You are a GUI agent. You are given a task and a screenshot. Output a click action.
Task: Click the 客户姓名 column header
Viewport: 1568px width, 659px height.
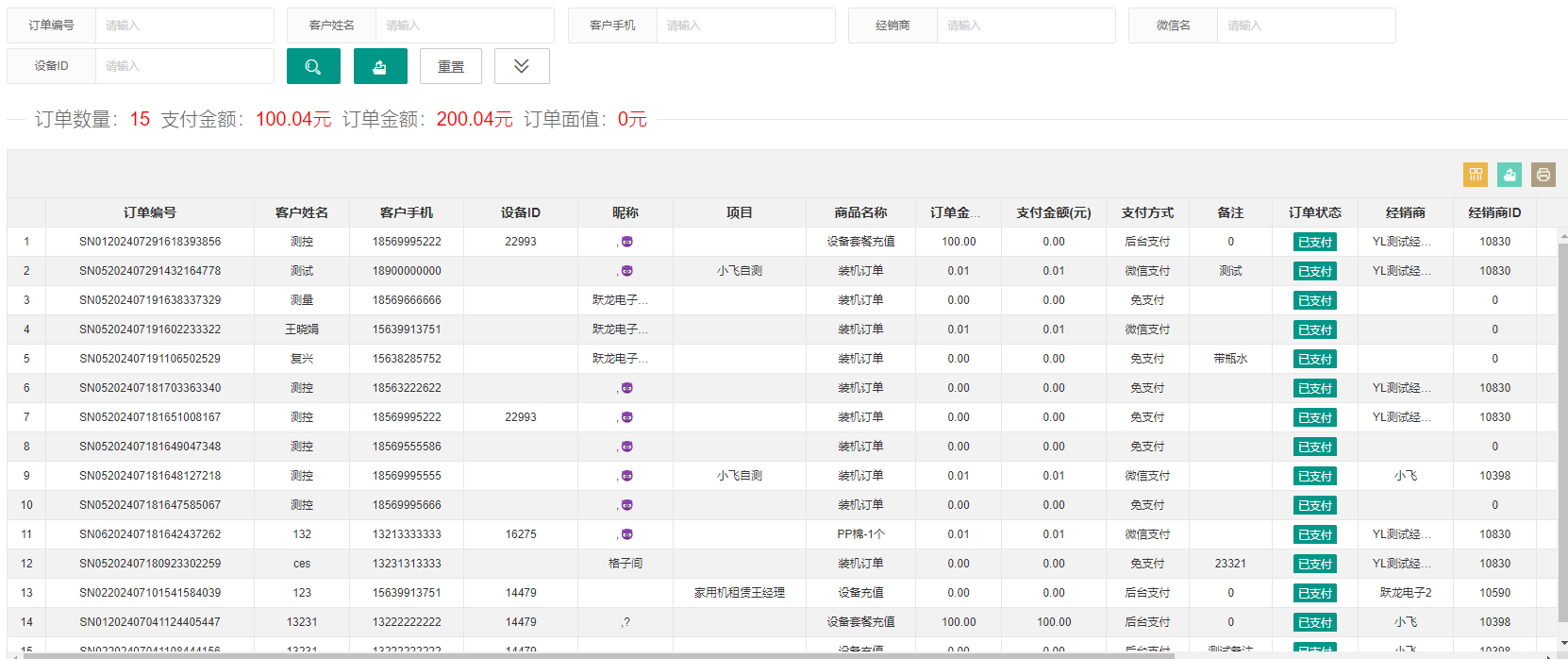(x=302, y=212)
